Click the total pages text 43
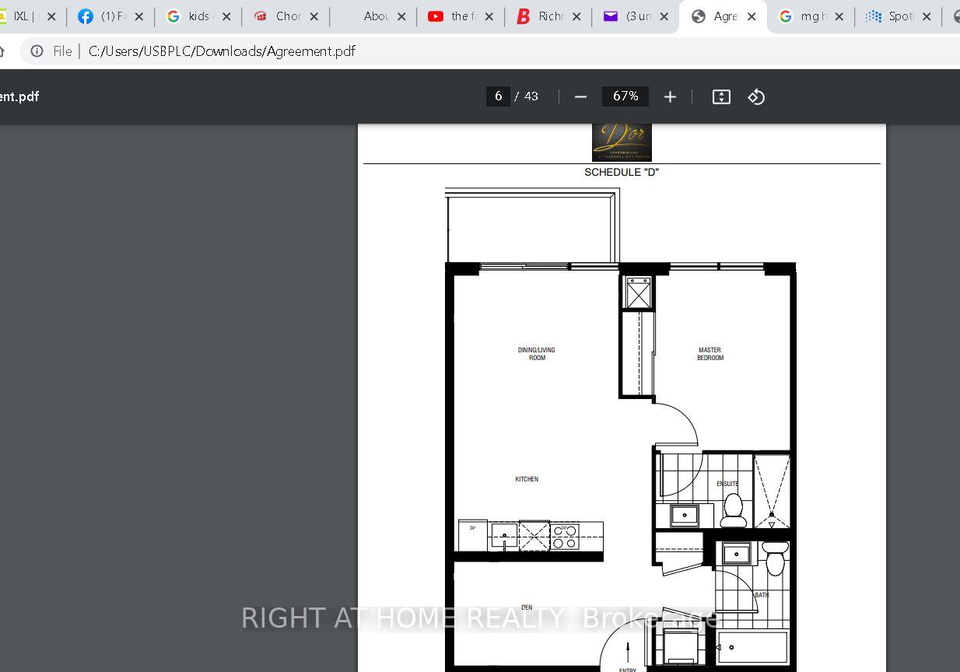 click(531, 96)
